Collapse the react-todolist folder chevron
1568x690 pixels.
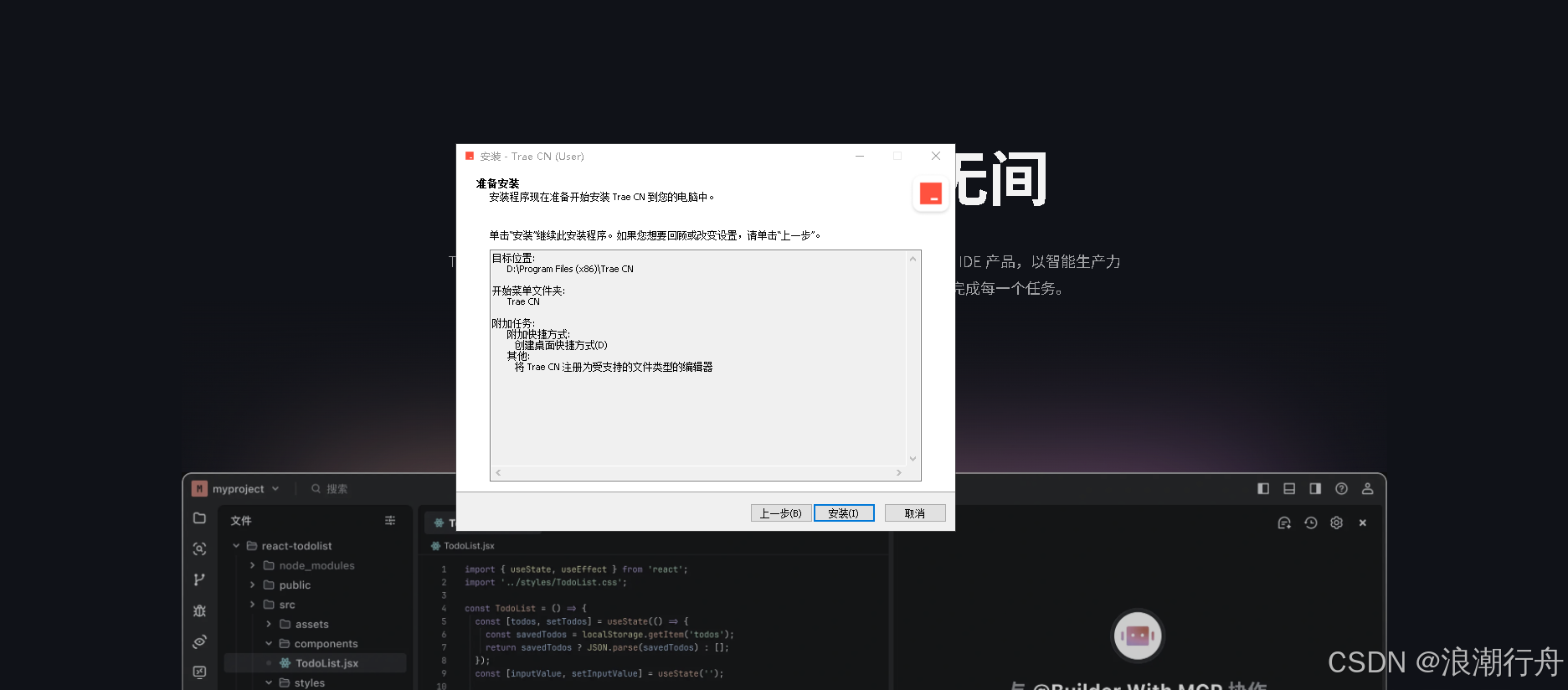coord(236,546)
